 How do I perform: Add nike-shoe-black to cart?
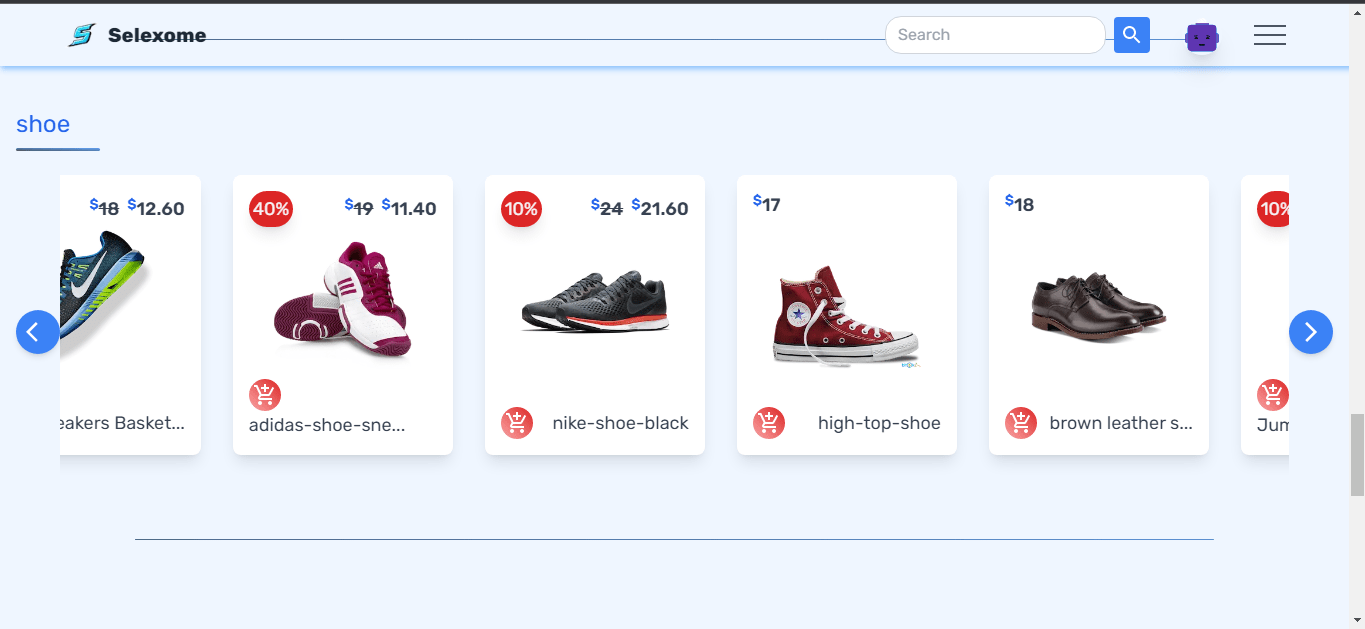[517, 423]
